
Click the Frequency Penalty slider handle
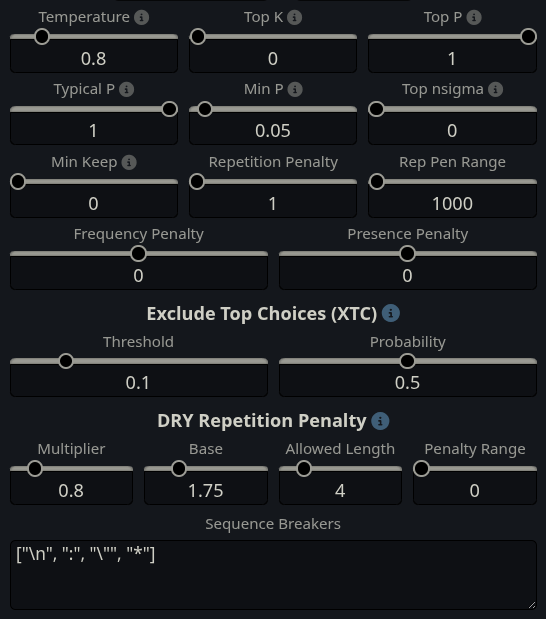pyautogui.click(x=139, y=253)
